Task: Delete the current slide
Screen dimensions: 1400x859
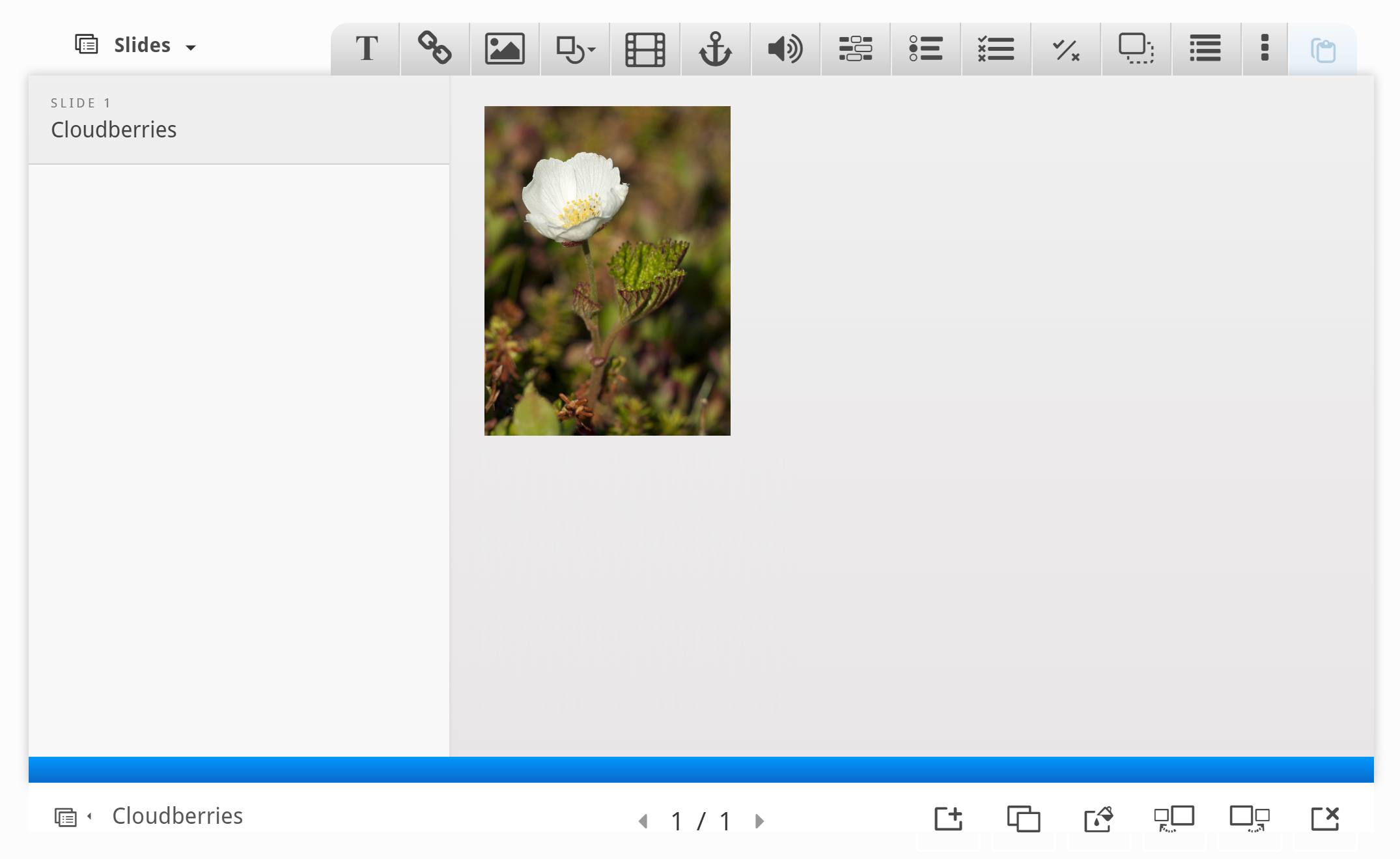Action: click(x=1324, y=819)
